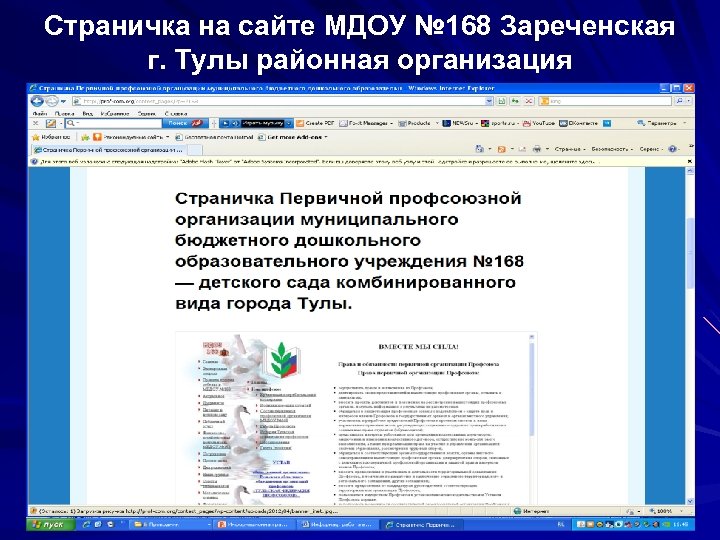The height and width of the screenshot is (540, 720).
Task: Open the Страница command bar menu
Action: [x=570, y=149]
